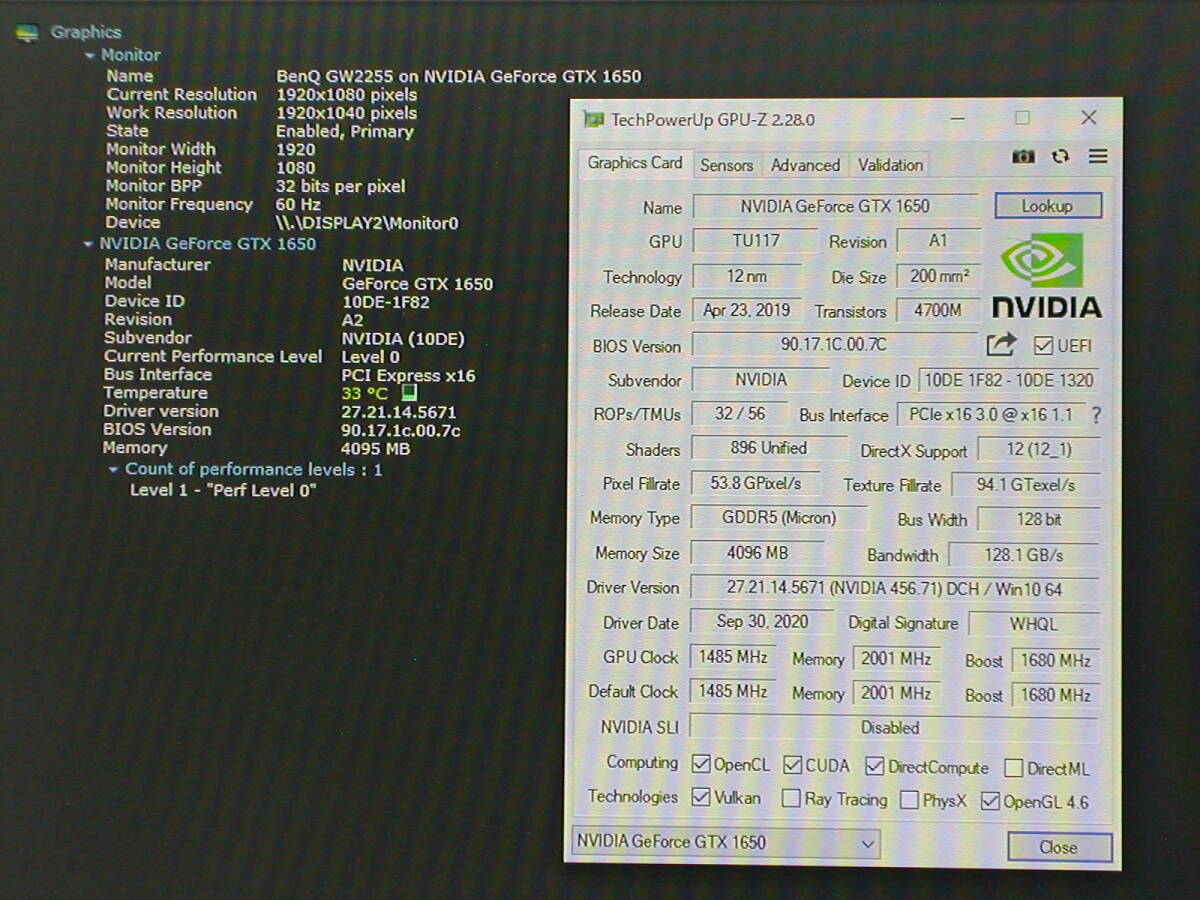Click the Shaders field 896 Unified
This screenshot has height=900, width=1200.
pos(768,448)
